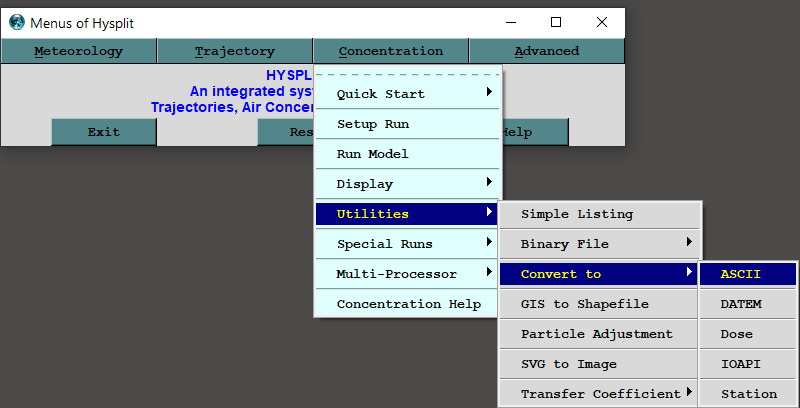Expand the Quick Start submenu
Screen dimensions: 800x408
(407, 94)
